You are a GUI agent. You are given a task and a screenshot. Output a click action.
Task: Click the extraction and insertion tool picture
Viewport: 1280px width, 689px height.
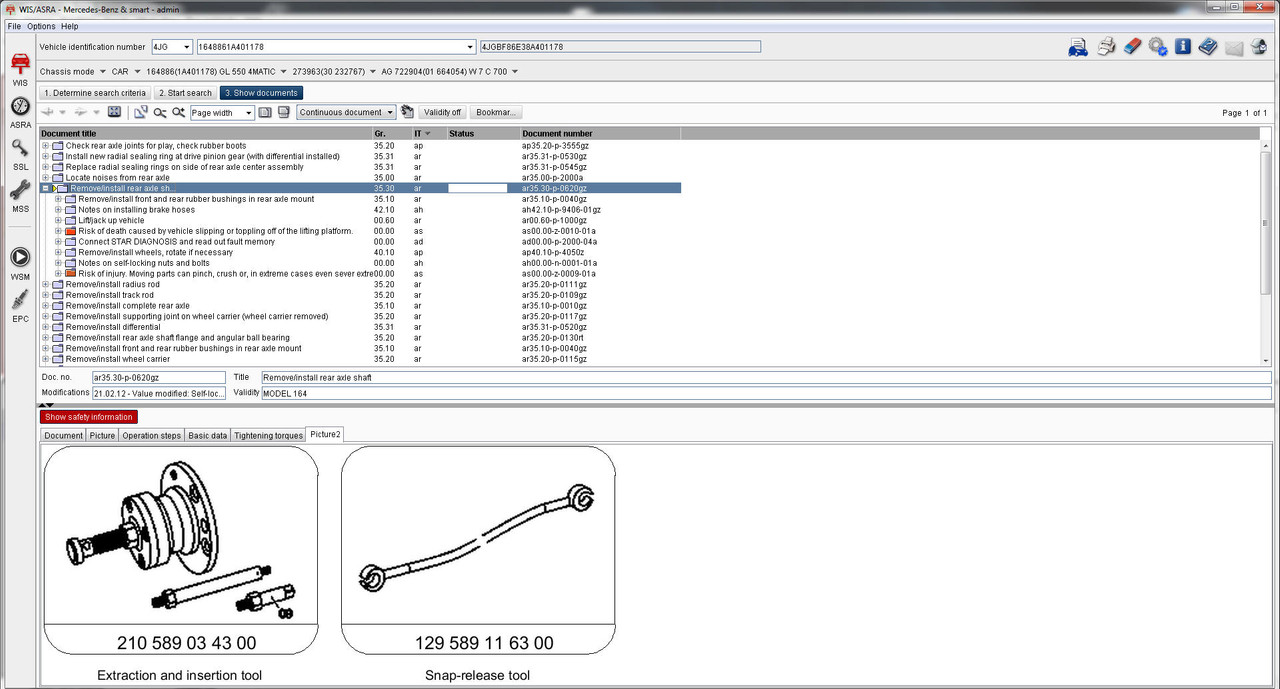coord(181,551)
